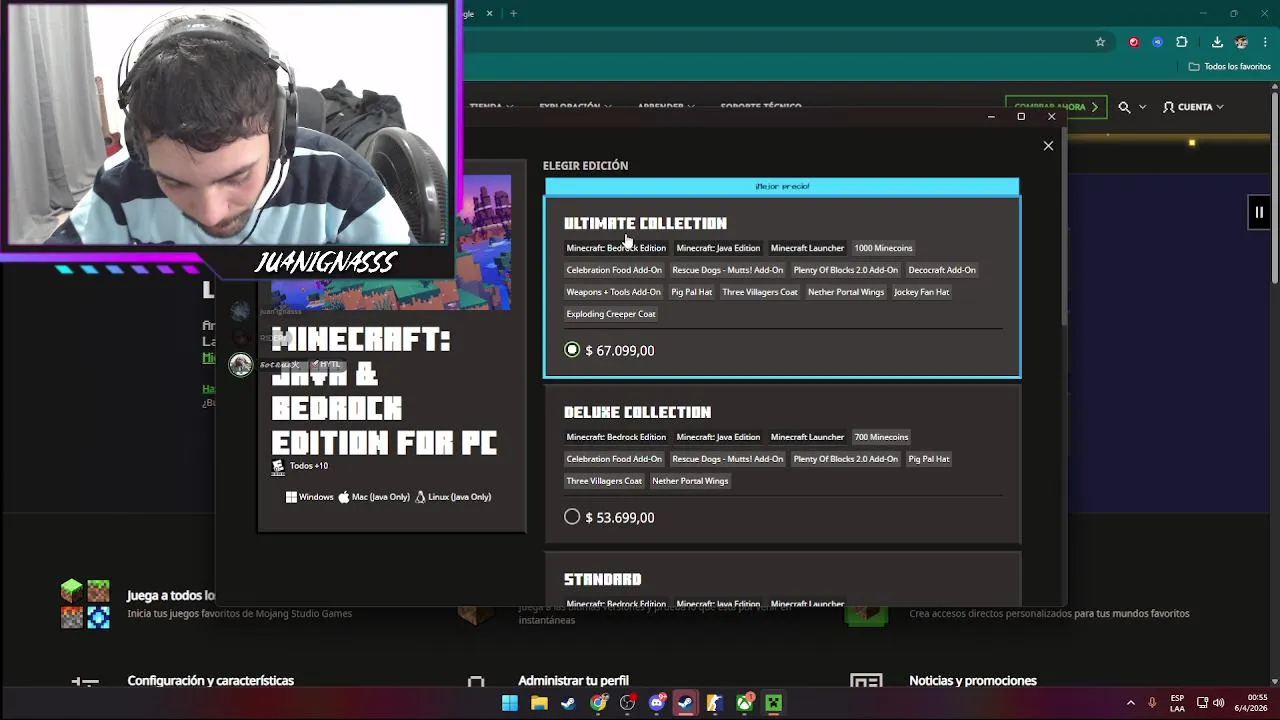Open the Todos los favoritos folder

[x=1229, y=67]
